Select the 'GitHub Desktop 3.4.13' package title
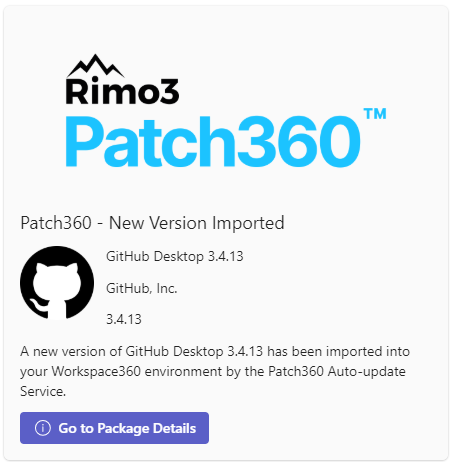452x464 pixels. click(x=175, y=257)
